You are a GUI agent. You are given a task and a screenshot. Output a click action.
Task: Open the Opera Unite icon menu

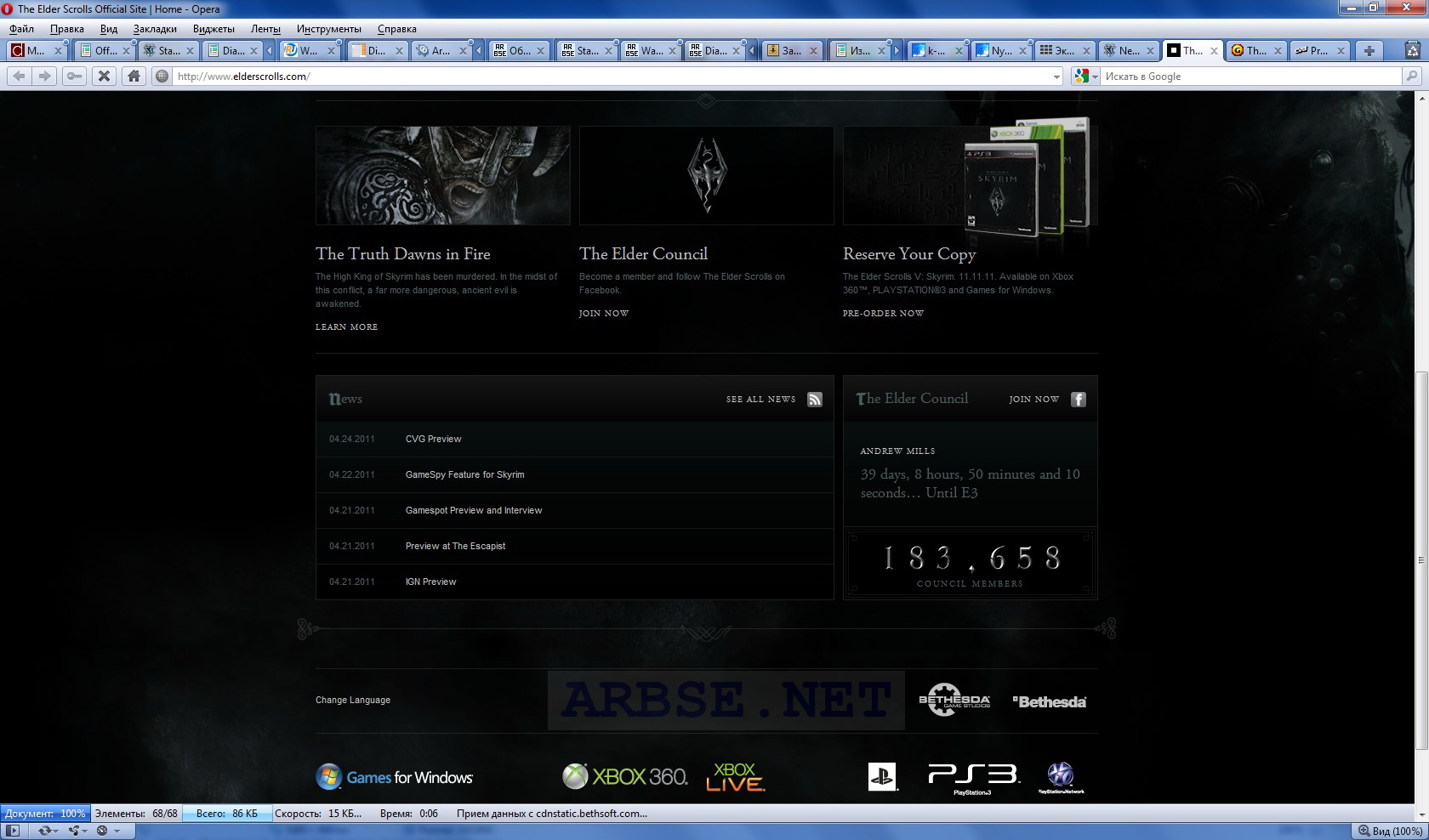(x=77, y=831)
